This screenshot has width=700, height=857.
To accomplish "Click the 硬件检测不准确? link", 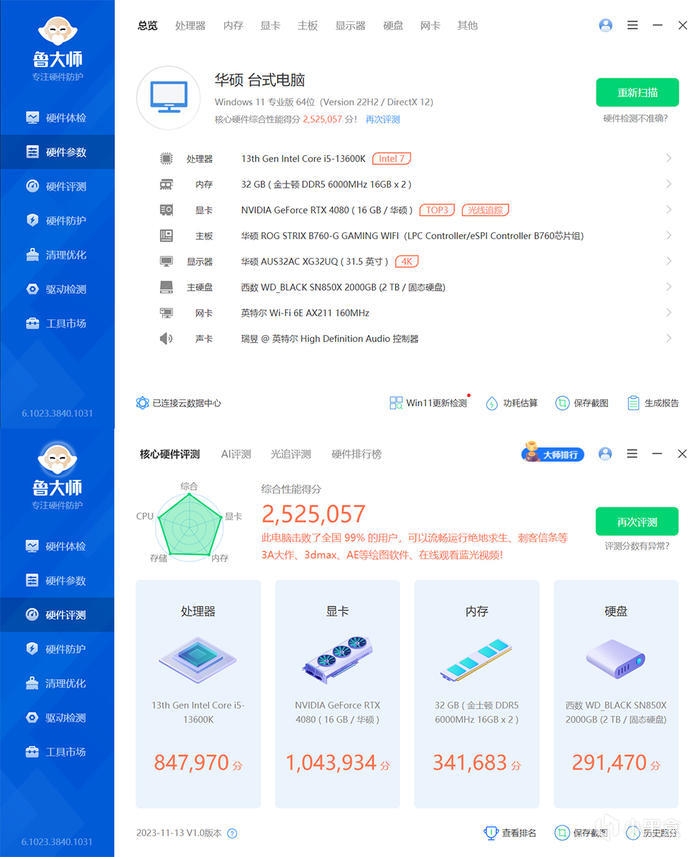I will [636, 118].
